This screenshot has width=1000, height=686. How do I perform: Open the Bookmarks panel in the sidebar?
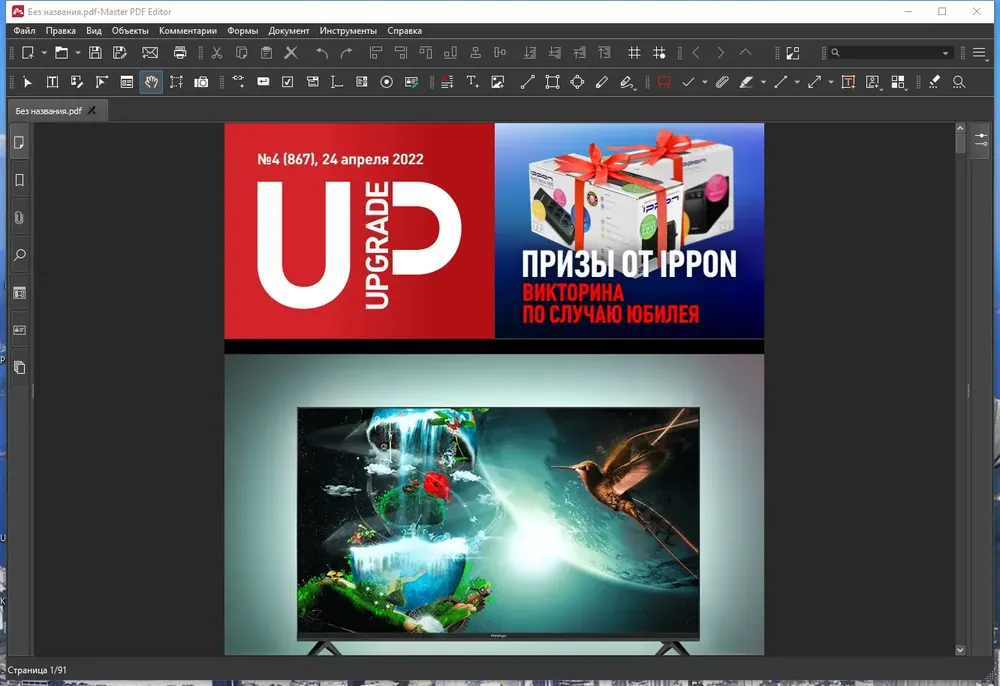pyautogui.click(x=20, y=180)
